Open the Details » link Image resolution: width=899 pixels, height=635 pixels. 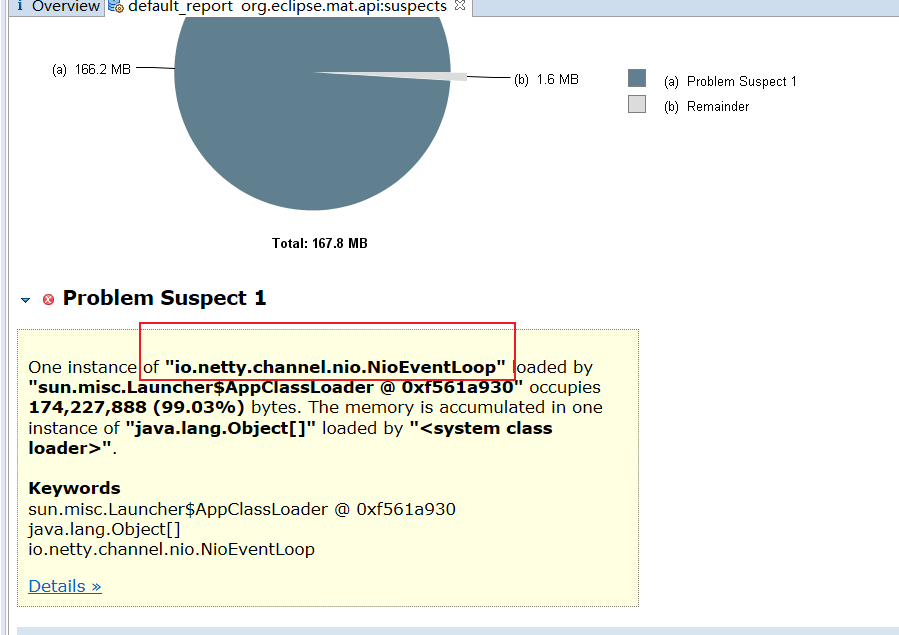click(65, 586)
